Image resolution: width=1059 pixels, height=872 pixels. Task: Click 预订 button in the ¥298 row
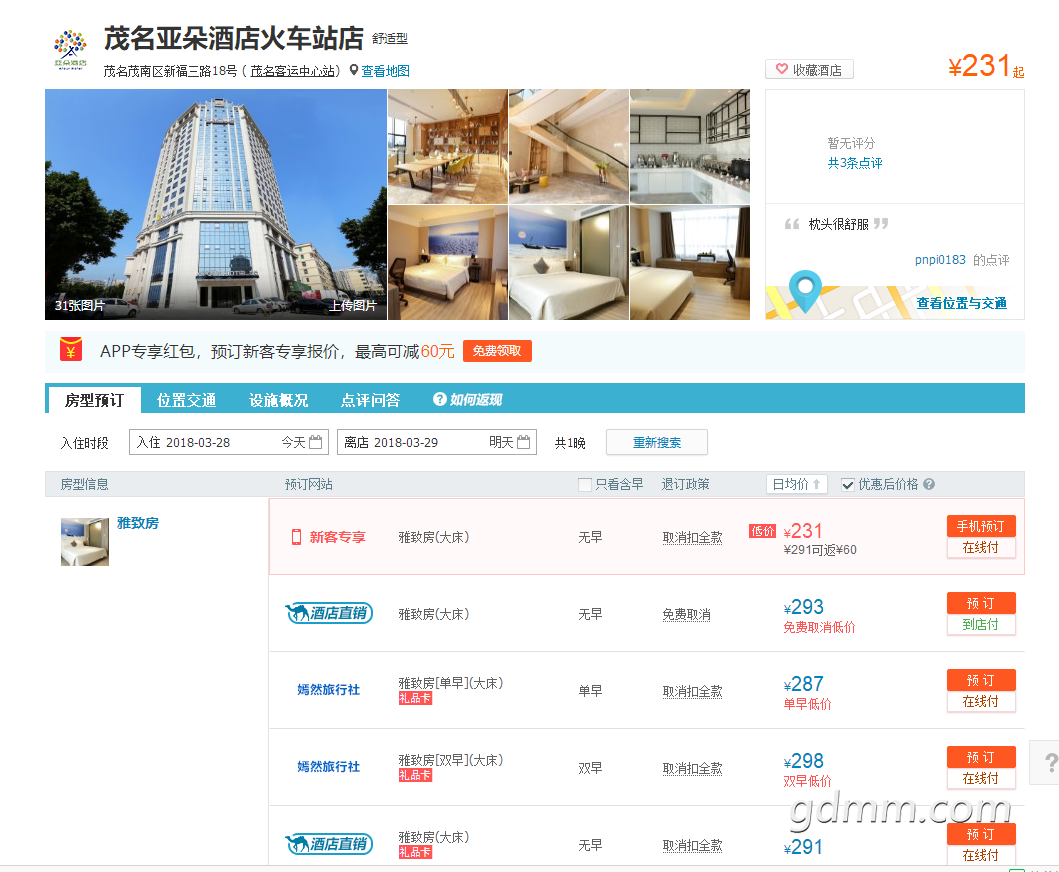[x=981, y=757]
